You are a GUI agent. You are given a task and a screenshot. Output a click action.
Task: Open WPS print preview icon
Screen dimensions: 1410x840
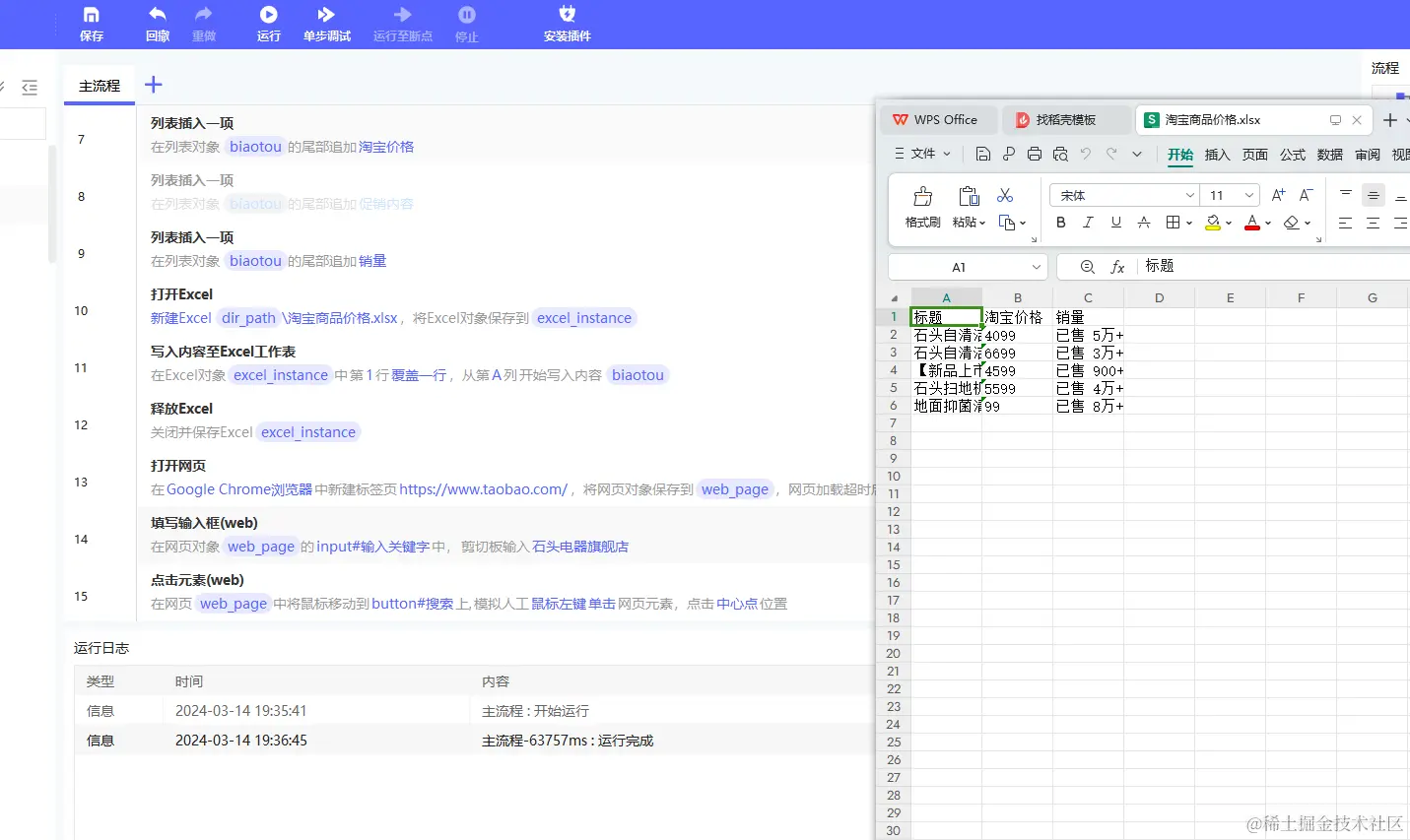pos(1060,154)
